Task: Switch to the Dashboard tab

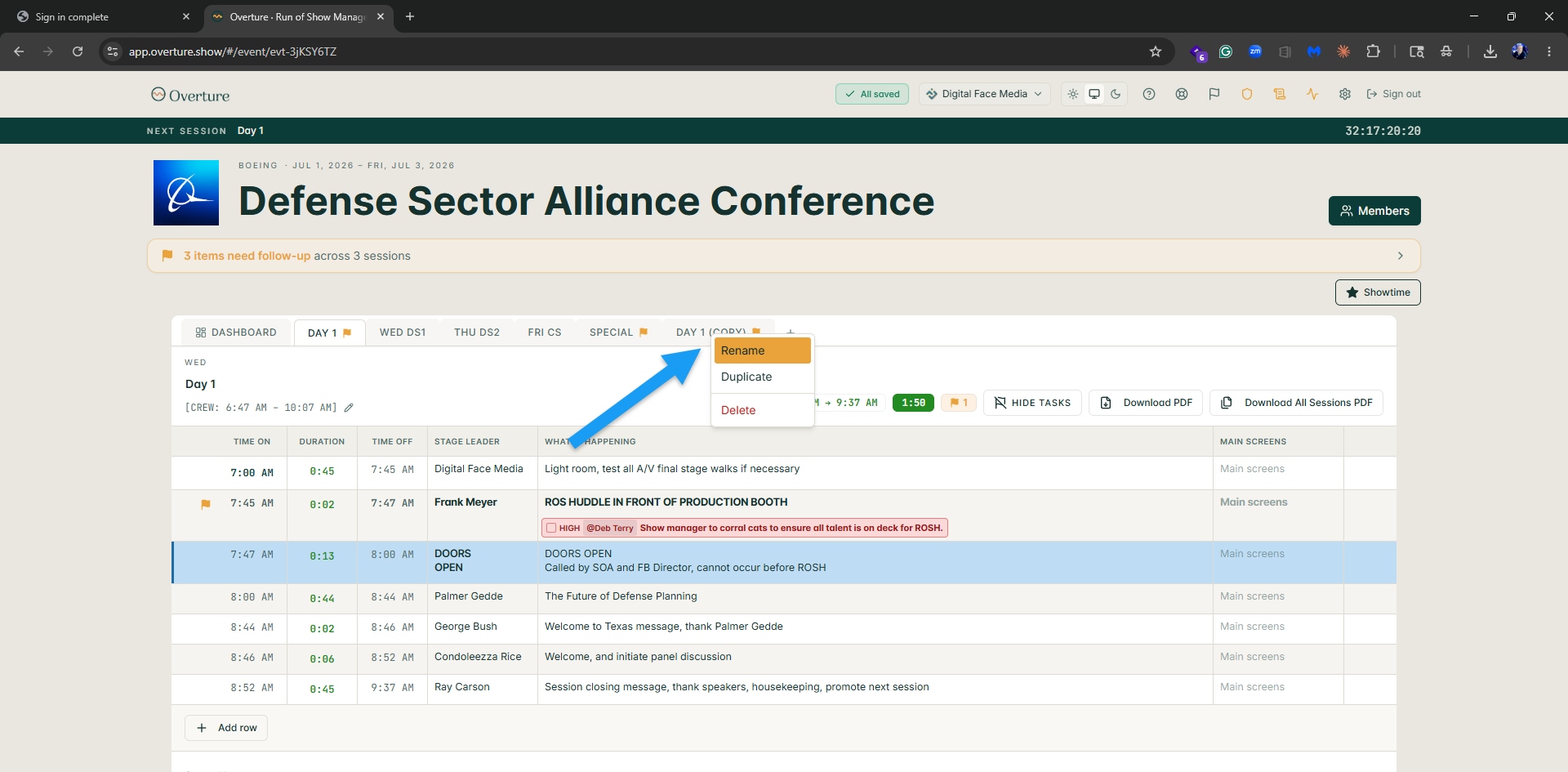Action: [x=236, y=332]
